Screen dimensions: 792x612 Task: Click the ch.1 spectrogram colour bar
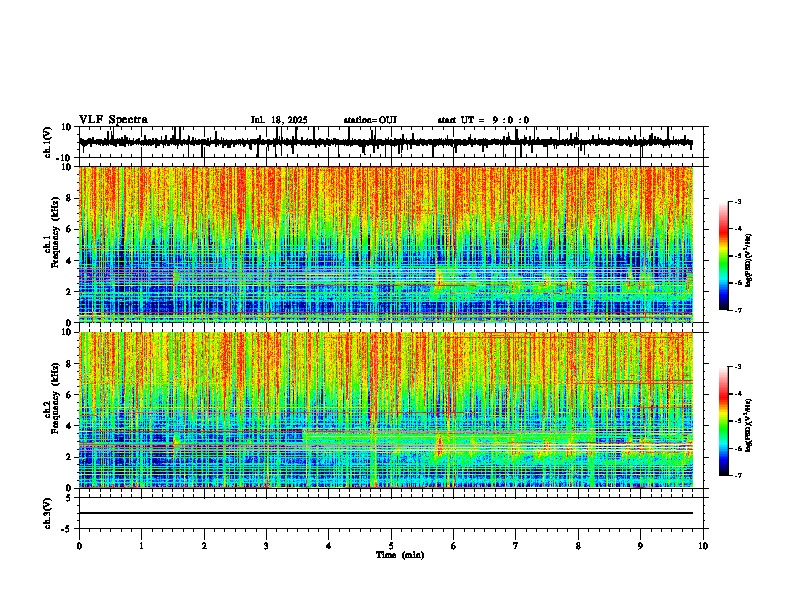click(x=724, y=256)
